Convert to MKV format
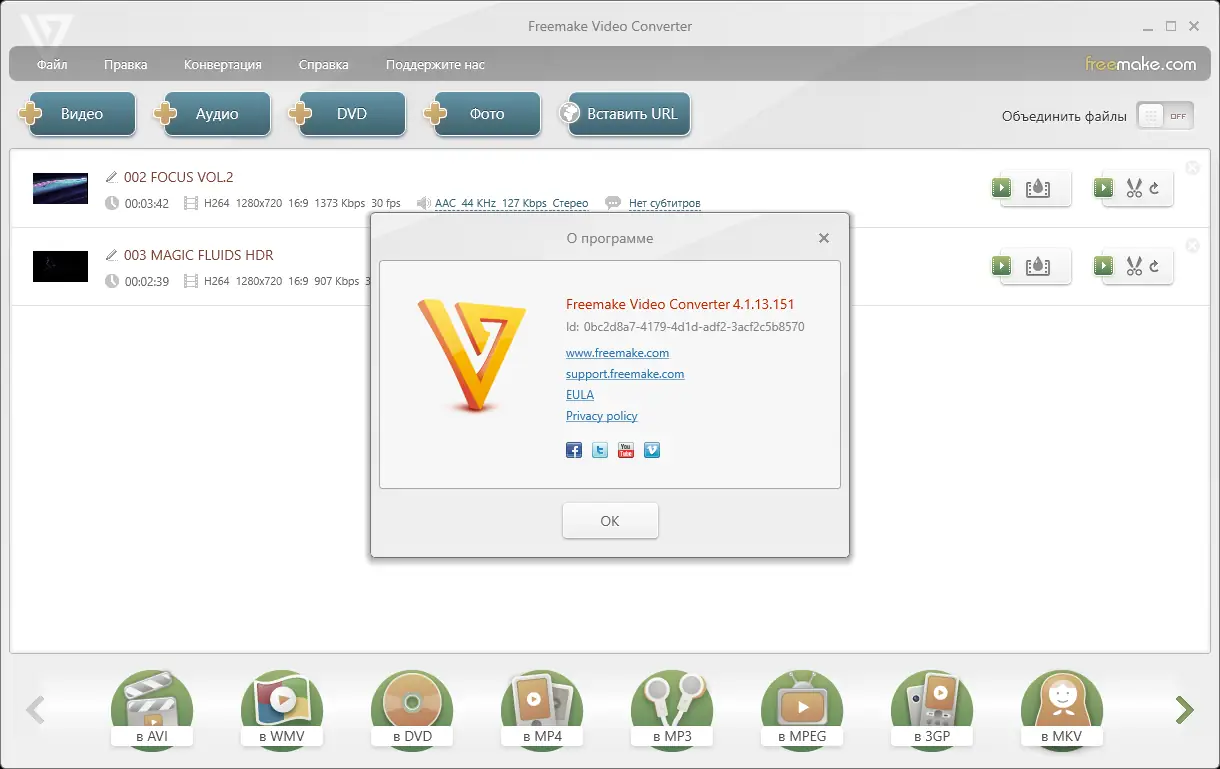1220x769 pixels. tap(1062, 711)
